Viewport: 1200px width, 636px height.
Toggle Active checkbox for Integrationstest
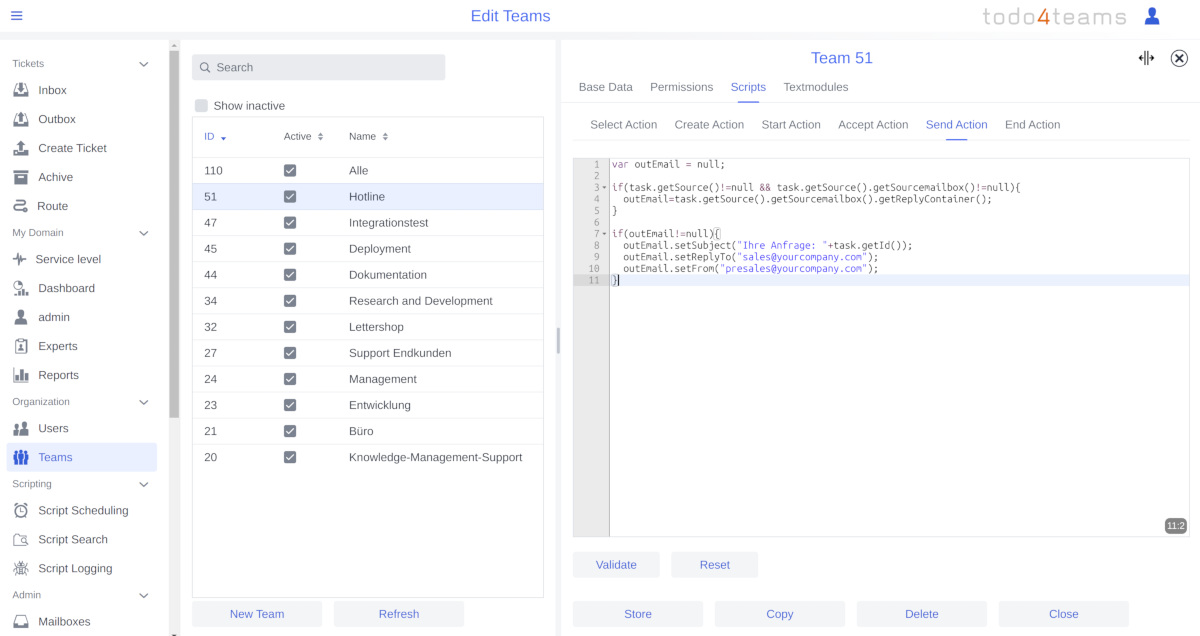[x=290, y=223]
